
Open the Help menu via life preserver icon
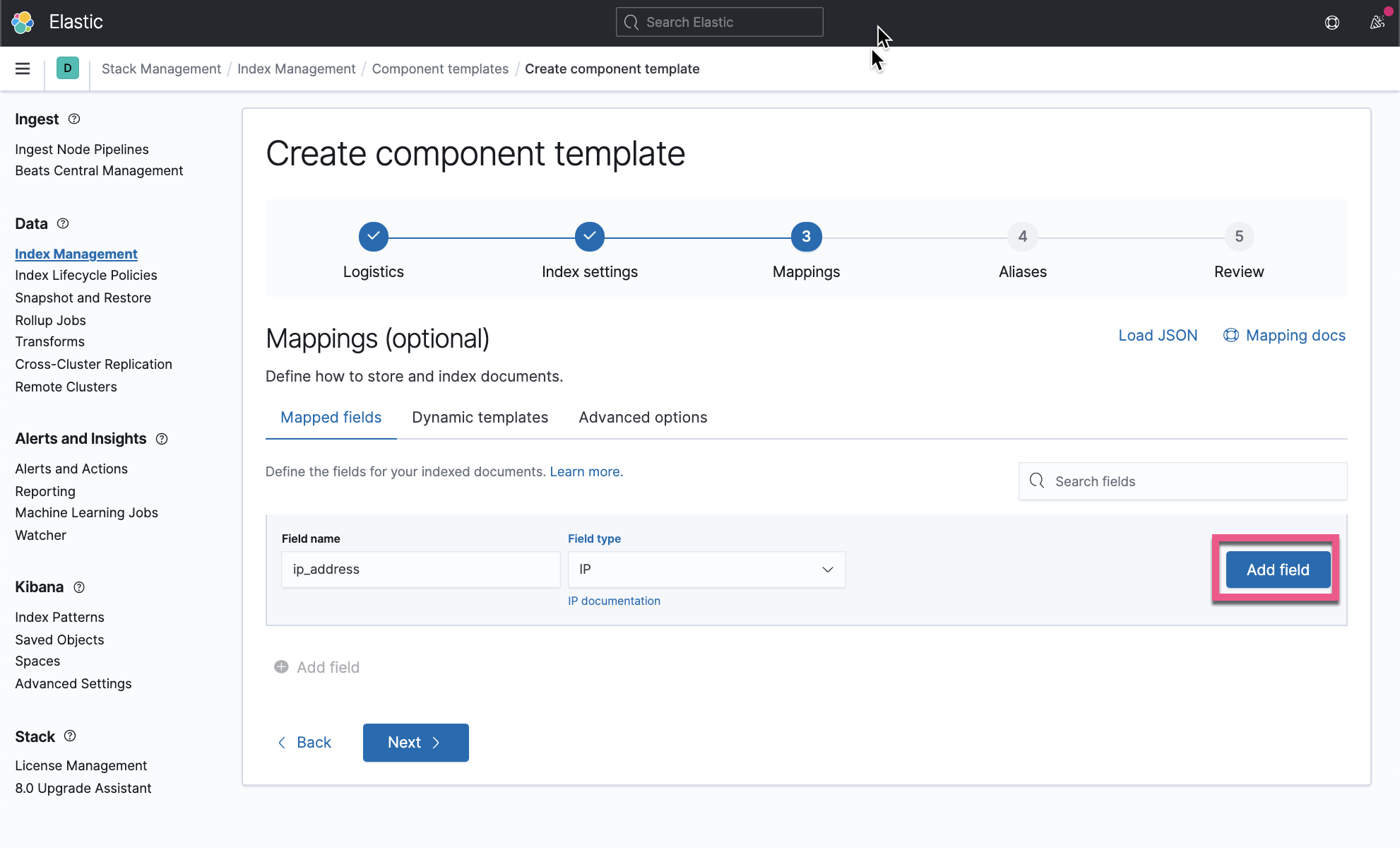pos(1331,22)
